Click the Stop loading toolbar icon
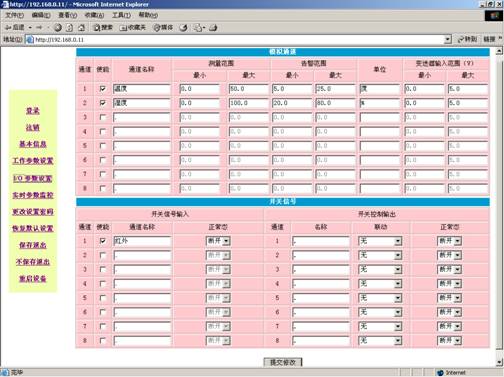 click(58, 28)
